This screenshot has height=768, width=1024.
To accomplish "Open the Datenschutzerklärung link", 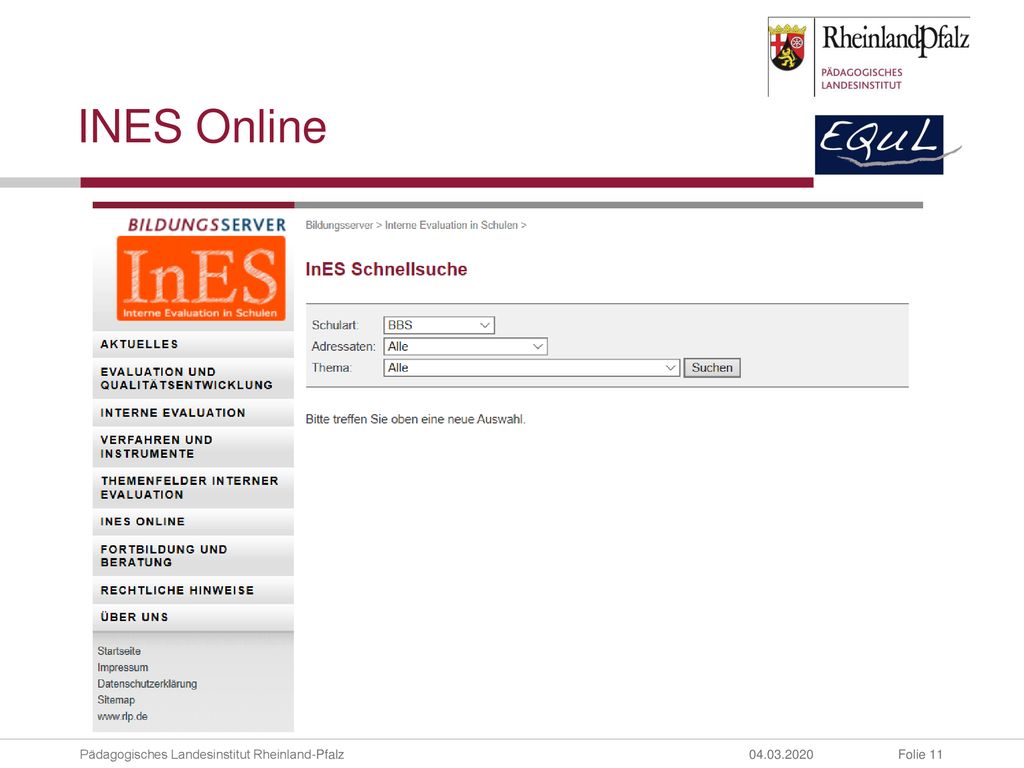I will pos(147,684).
